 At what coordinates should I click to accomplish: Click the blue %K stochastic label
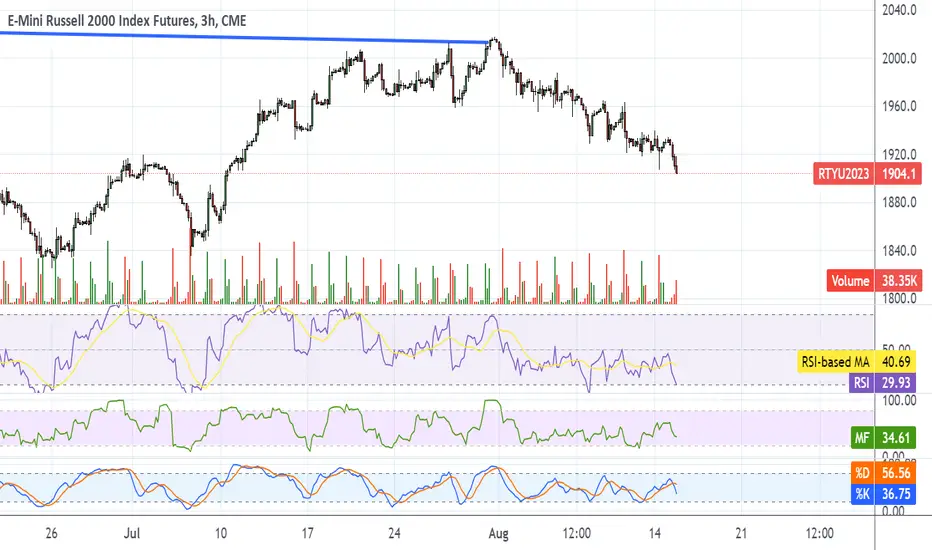point(862,494)
